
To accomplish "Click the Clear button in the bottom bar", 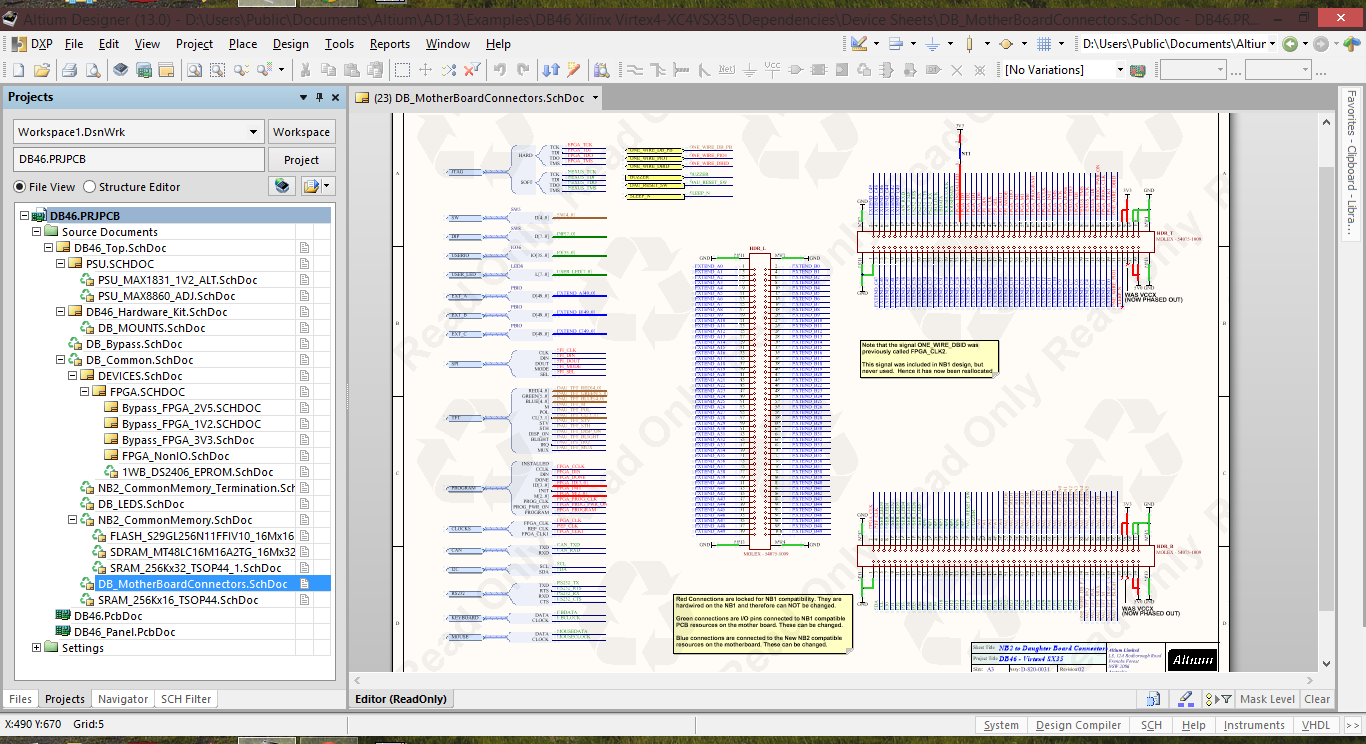I will click(1318, 699).
